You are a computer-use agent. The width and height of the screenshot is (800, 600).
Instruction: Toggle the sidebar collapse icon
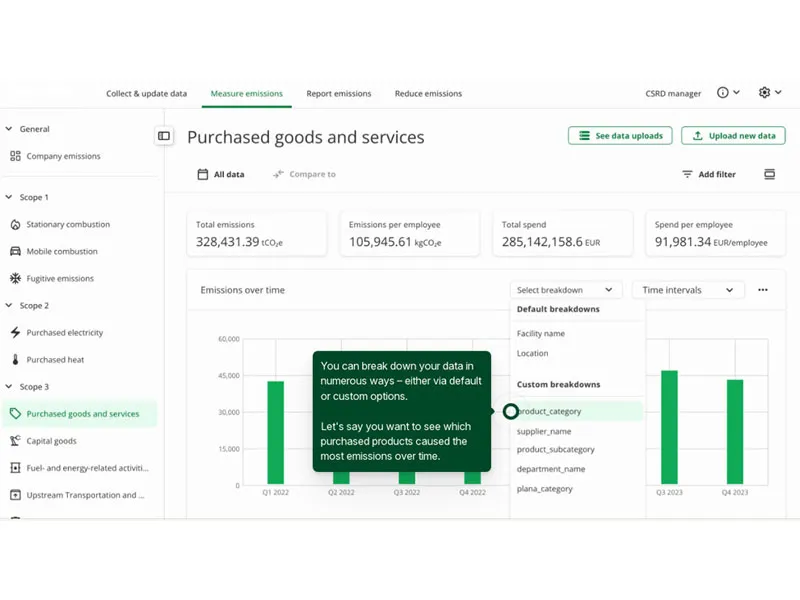[x=164, y=136]
